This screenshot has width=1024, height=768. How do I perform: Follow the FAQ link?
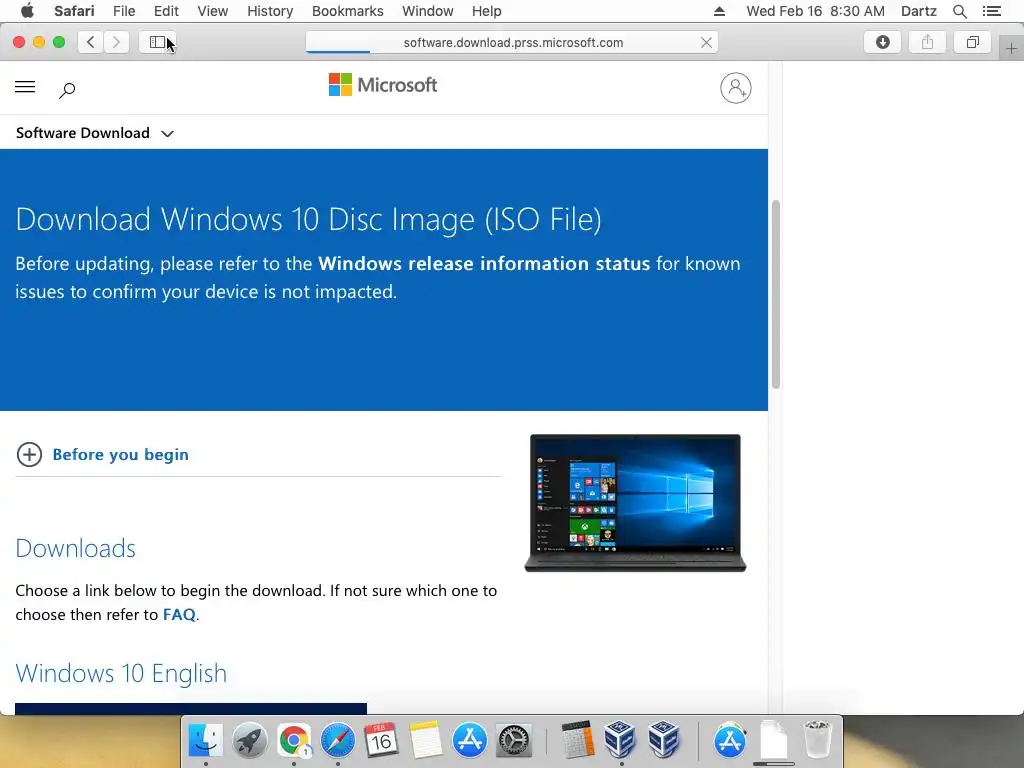click(x=179, y=615)
